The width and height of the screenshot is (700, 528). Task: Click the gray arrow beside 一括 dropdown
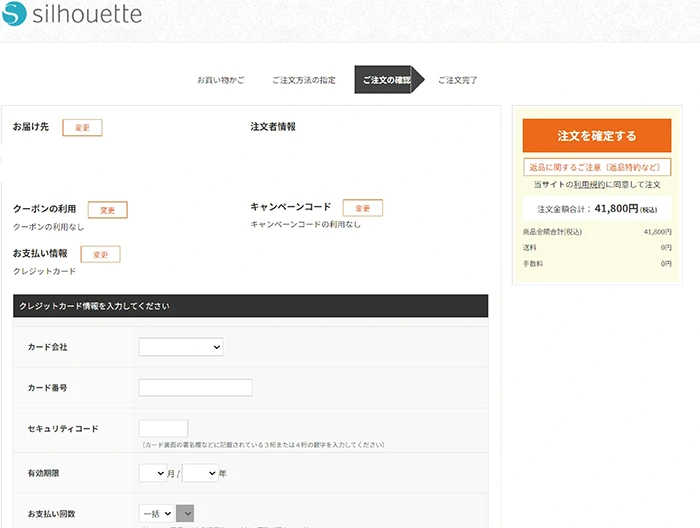[185, 514]
